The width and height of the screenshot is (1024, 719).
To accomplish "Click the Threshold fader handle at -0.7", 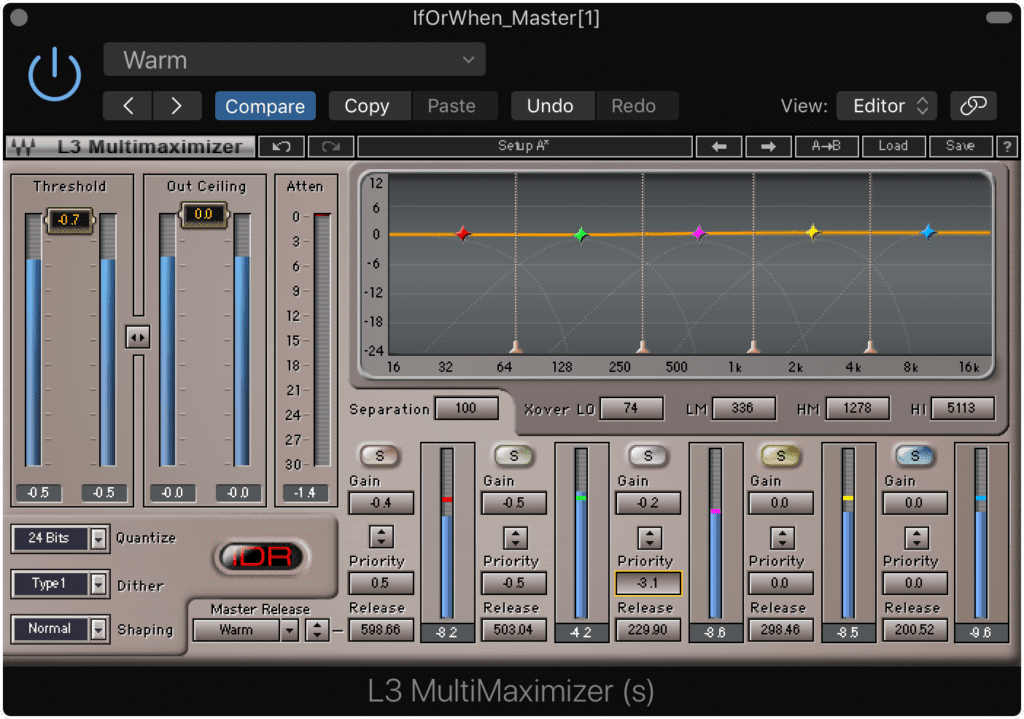I will point(69,221).
